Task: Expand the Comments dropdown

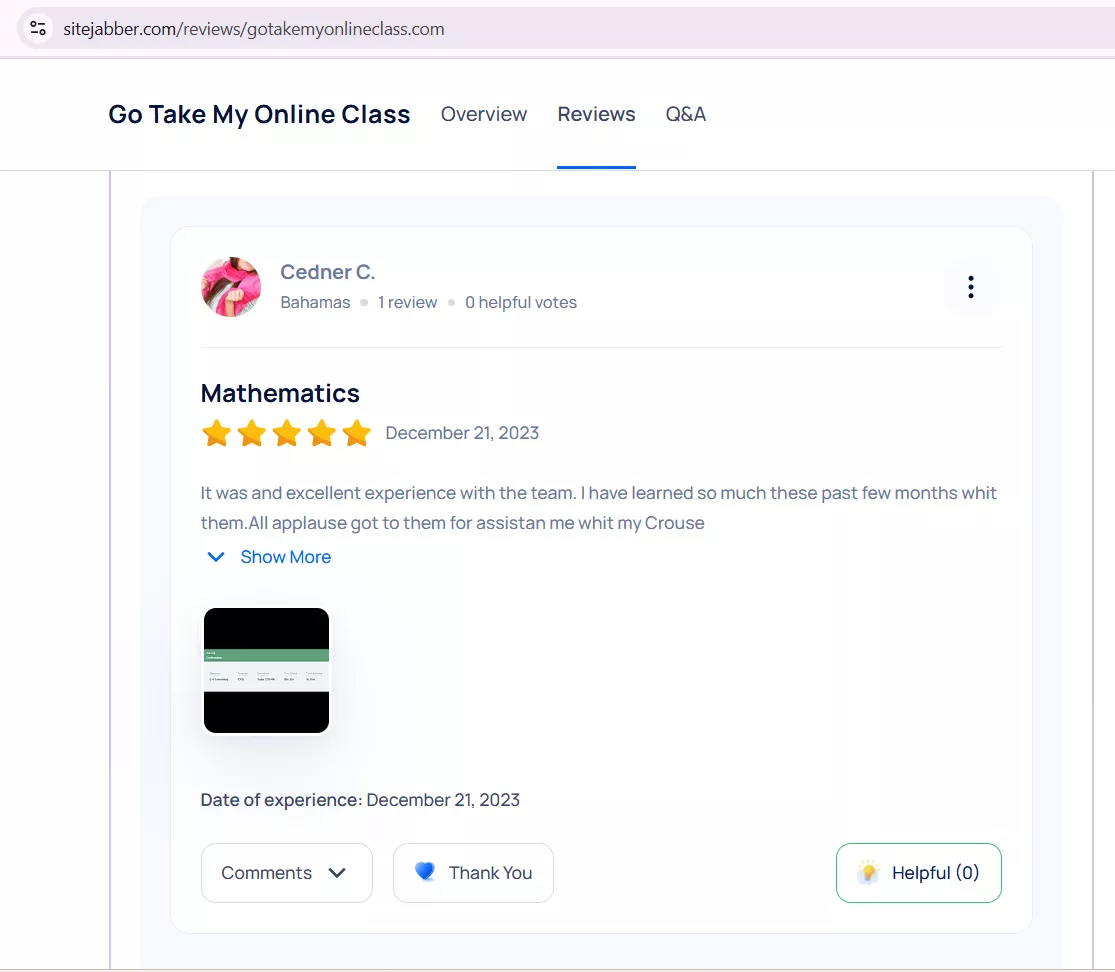Action: 286,872
